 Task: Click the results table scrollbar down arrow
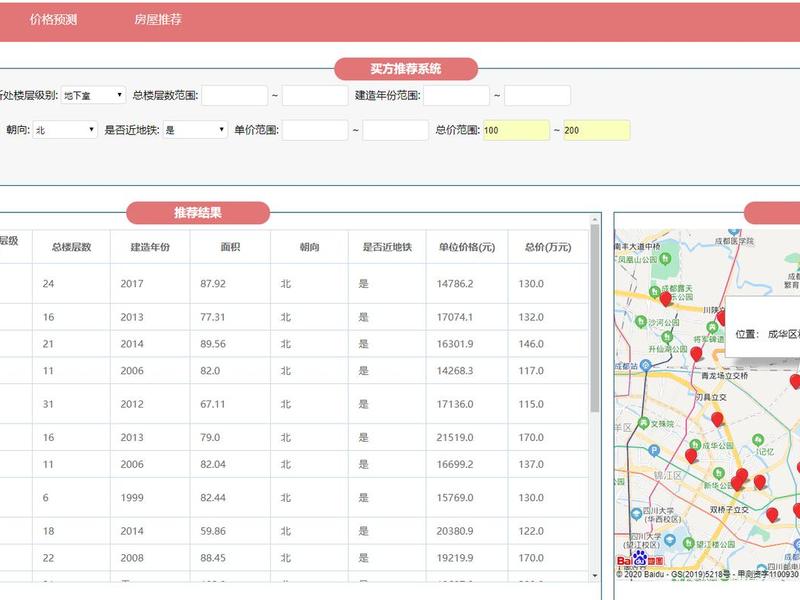click(x=595, y=576)
